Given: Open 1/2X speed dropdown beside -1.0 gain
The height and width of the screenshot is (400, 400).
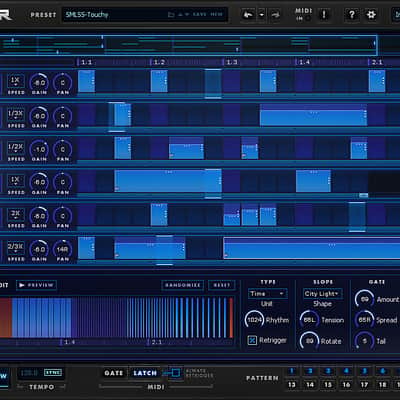Looking at the screenshot, I should pyautogui.click(x=16, y=147).
